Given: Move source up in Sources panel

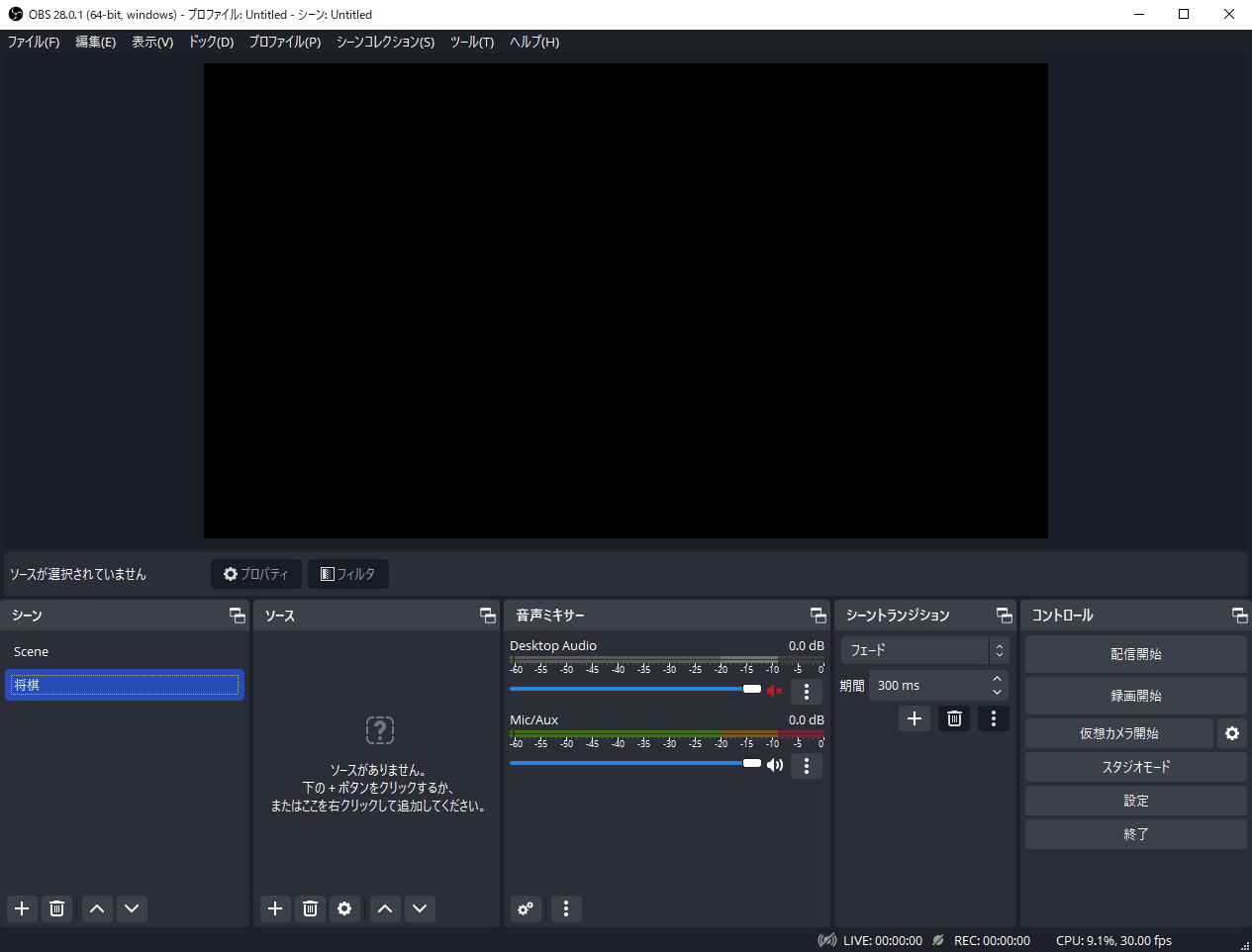Looking at the screenshot, I should (385, 908).
